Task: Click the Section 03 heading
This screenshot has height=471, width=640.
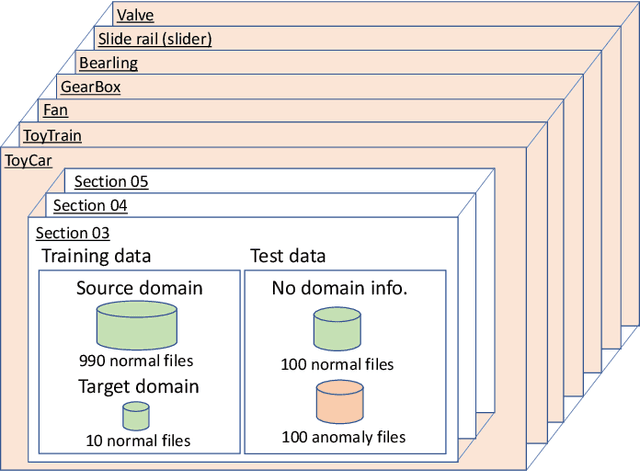Action: (73, 233)
